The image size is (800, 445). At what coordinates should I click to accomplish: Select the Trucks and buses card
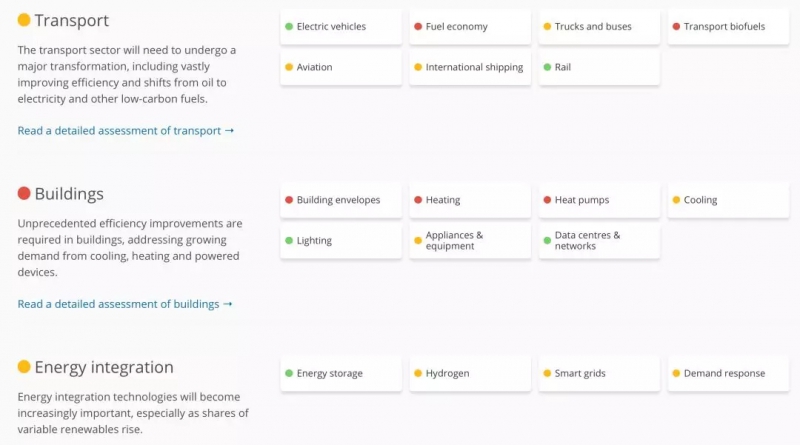coord(598,27)
